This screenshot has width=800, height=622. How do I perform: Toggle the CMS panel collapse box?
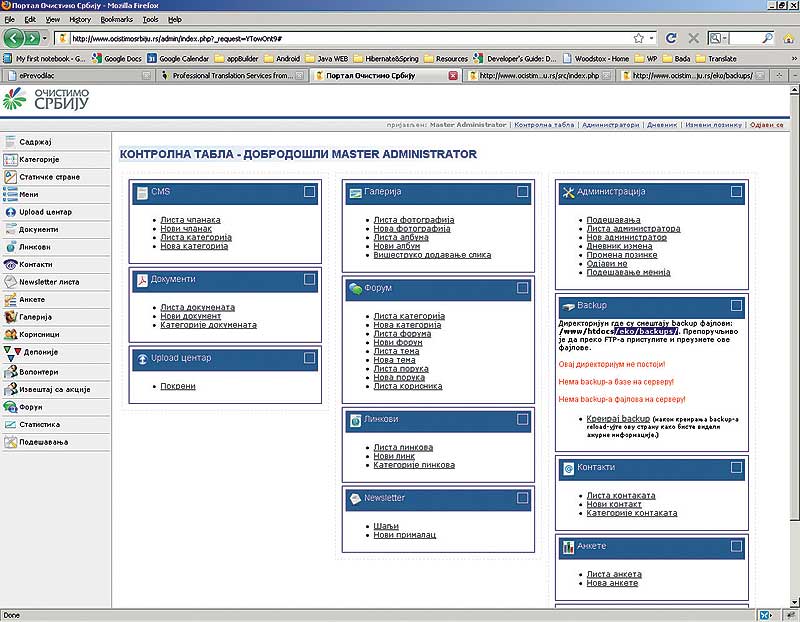(x=309, y=191)
